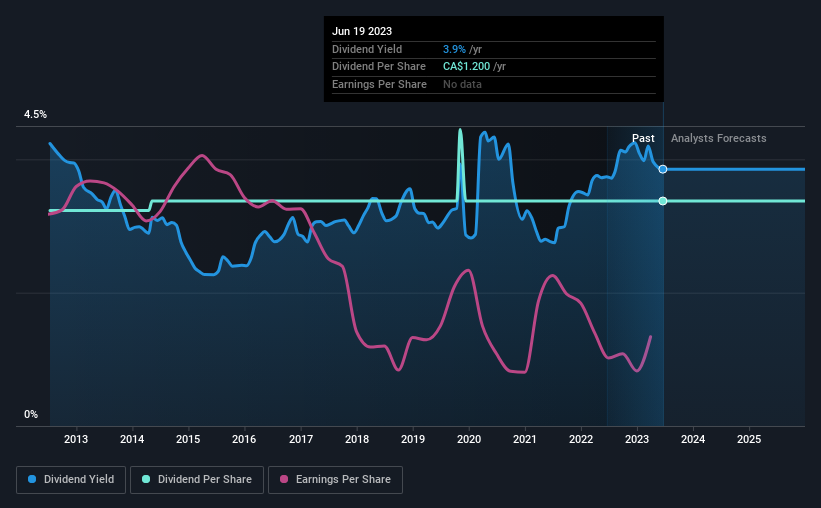The width and height of the screenshot is (821, 508).
Task: Click the 'Jun 19 2023' tooltip date
Action: [x=362, y=31]
